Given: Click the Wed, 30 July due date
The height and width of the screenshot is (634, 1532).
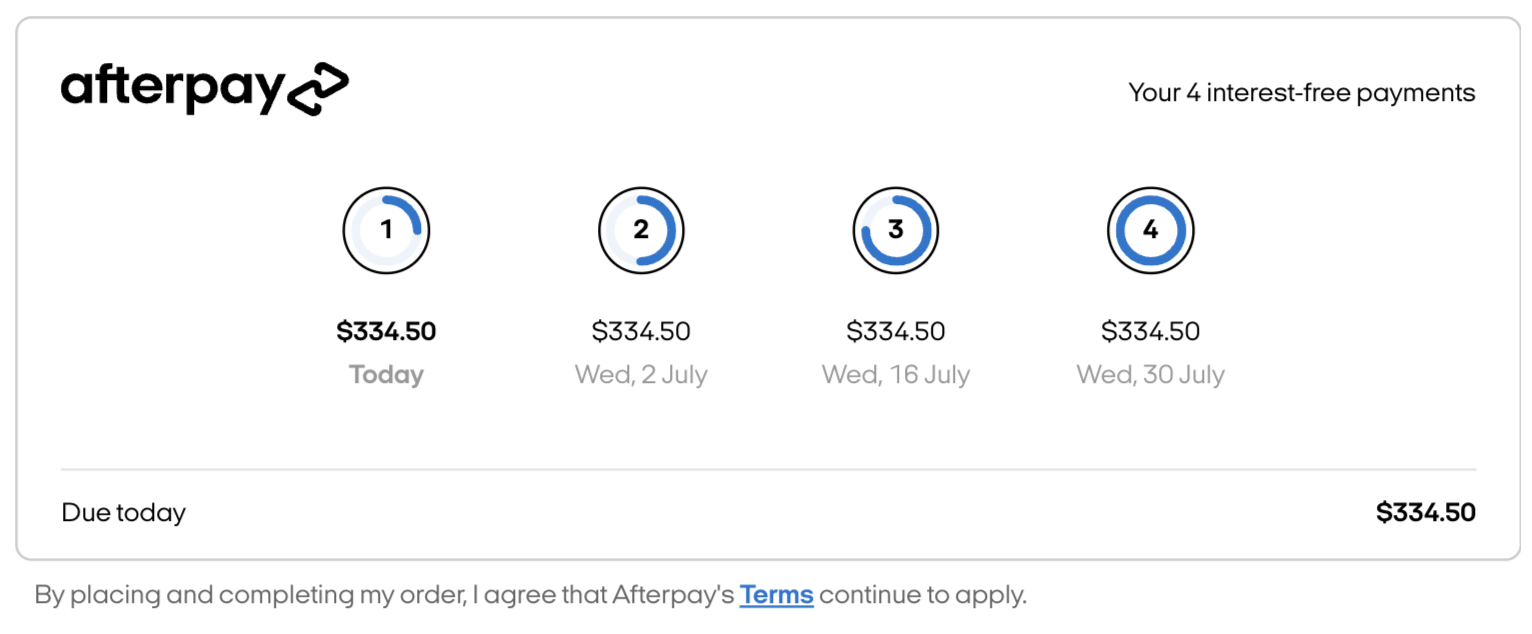Looking at the screenshot, I should (1151, 374).
